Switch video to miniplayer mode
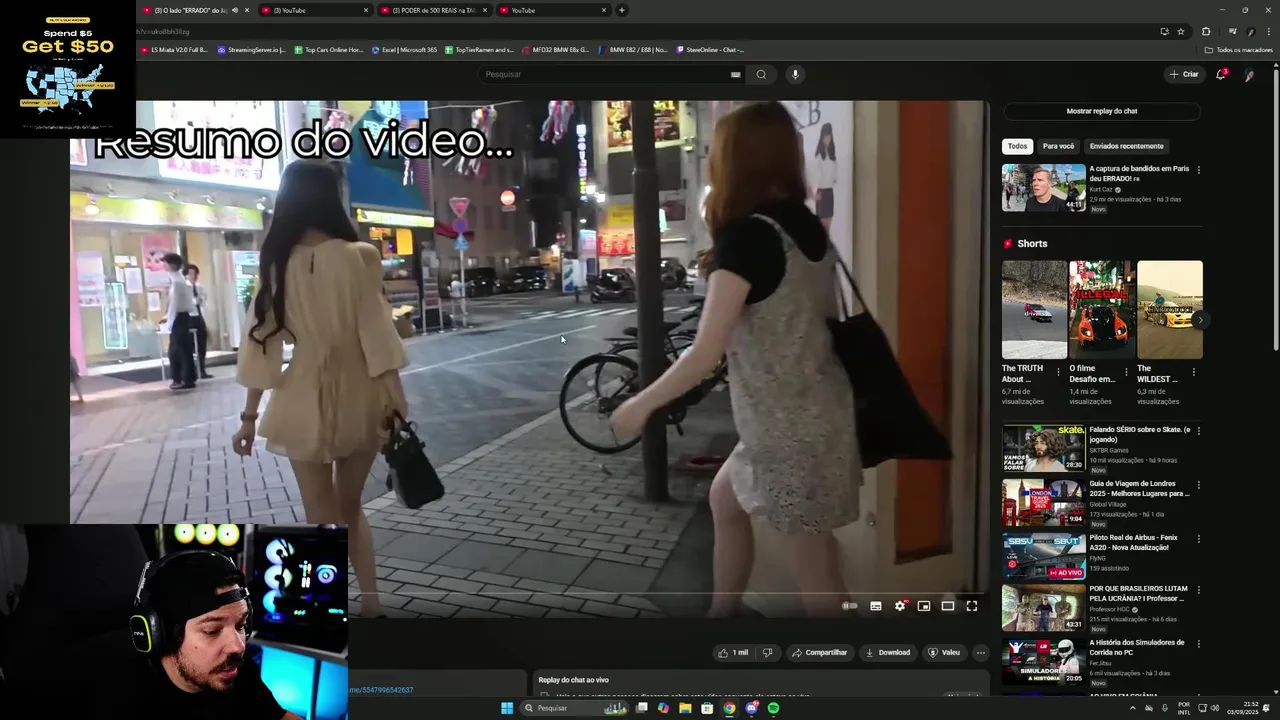1280x720 pixels. pos(924,606)
